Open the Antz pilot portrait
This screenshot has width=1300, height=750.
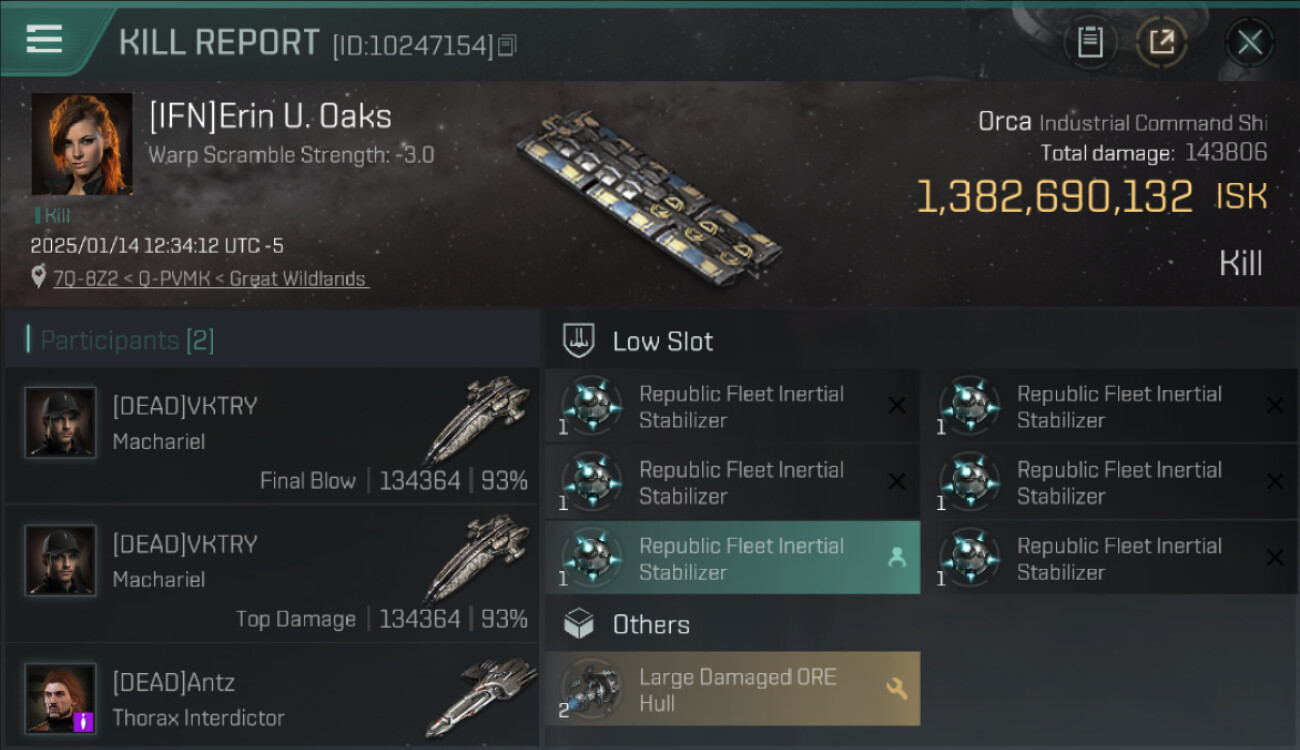tap(61, 697)
